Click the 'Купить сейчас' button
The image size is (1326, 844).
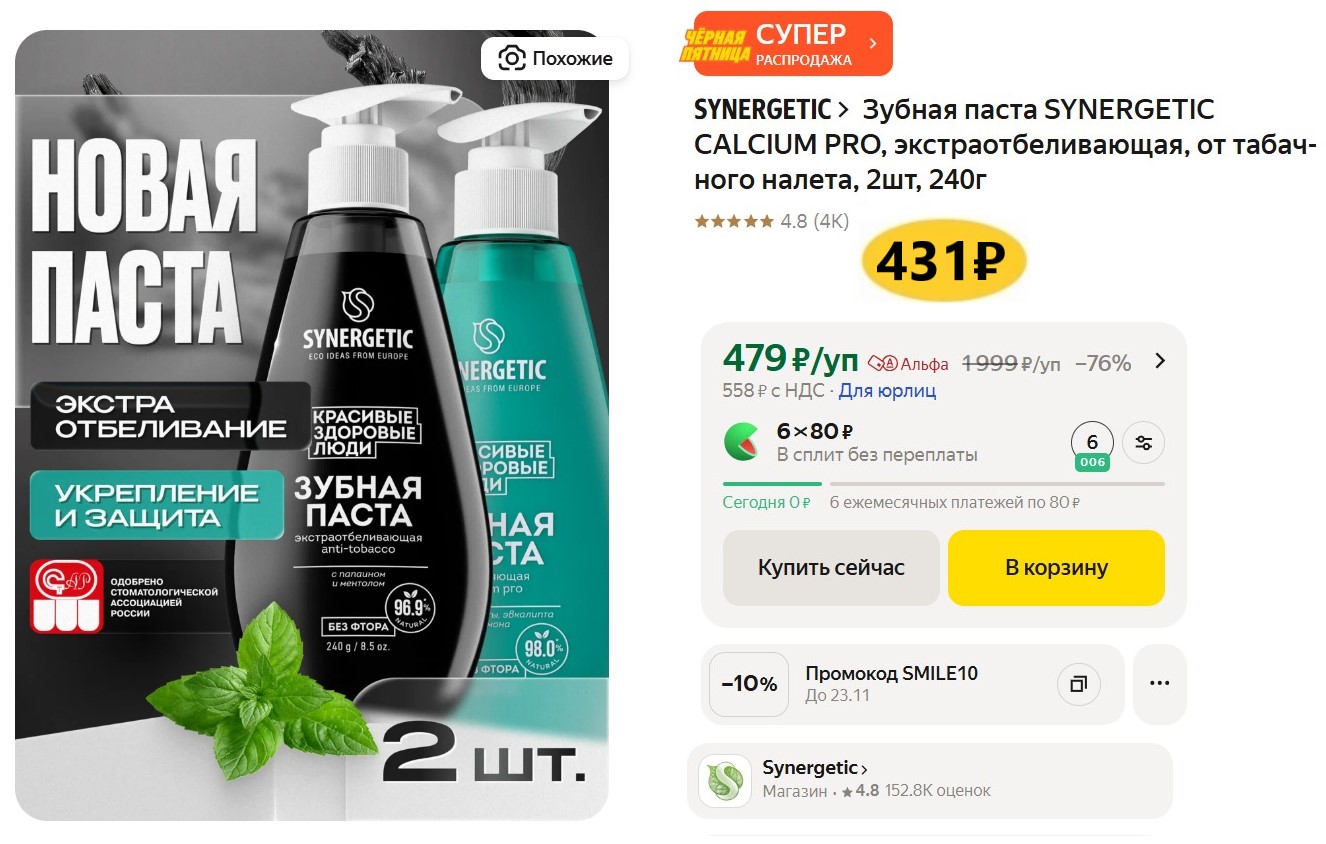coord(831,568)
